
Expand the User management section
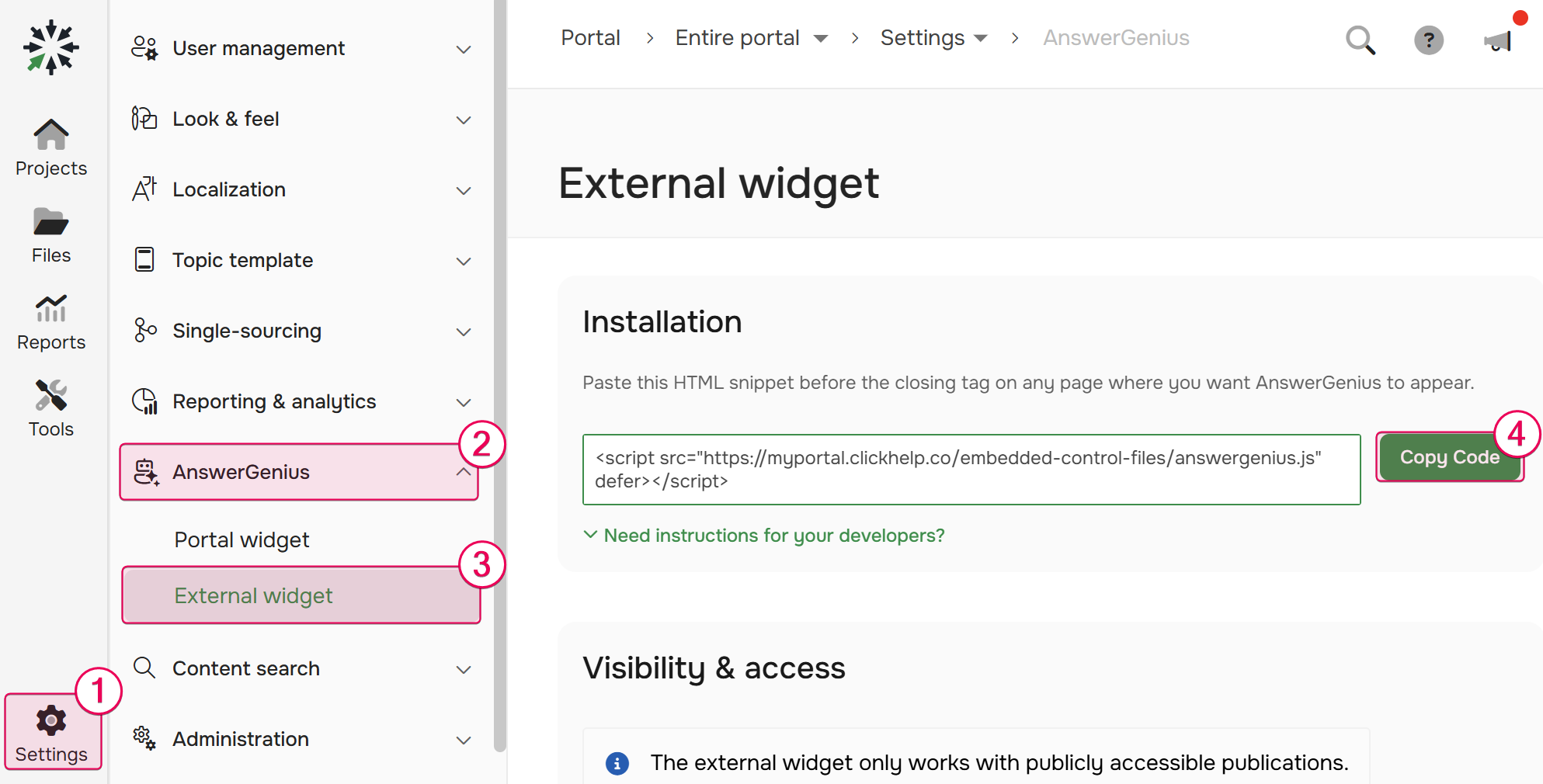[x=464, y=49]
